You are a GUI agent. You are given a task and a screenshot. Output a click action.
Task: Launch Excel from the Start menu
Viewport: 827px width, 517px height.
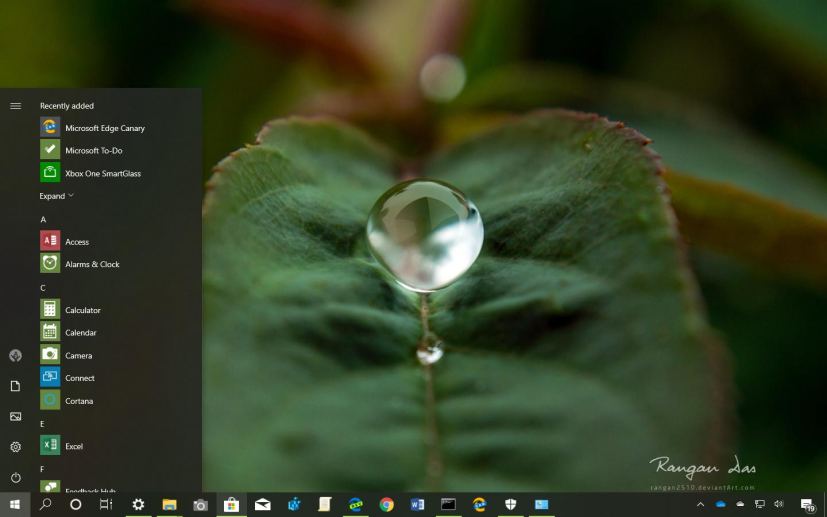pyautogui.click(x=73, y=446)
